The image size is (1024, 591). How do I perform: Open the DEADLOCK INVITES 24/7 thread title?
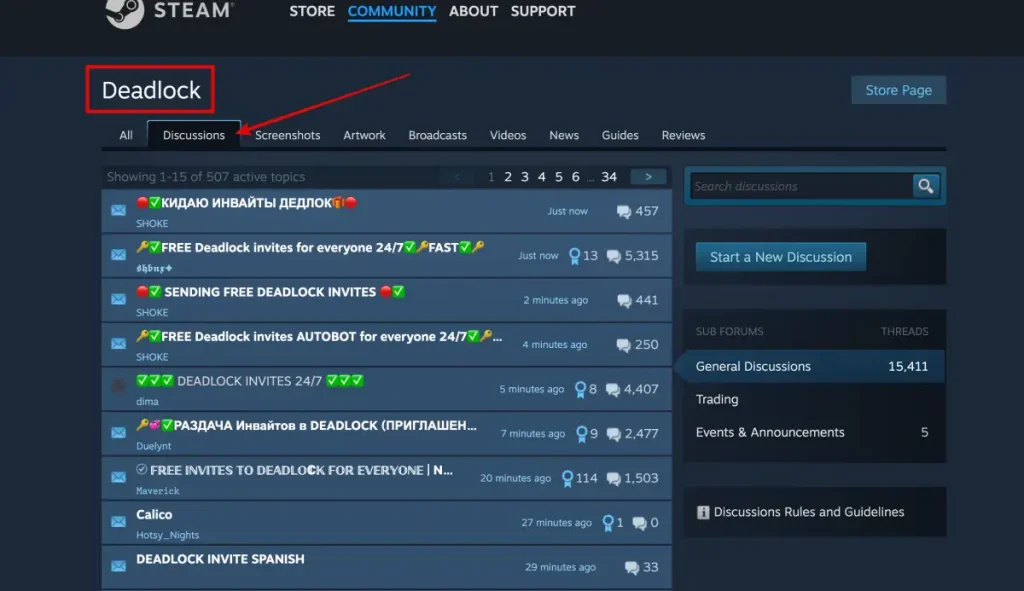tap(249, 381)
